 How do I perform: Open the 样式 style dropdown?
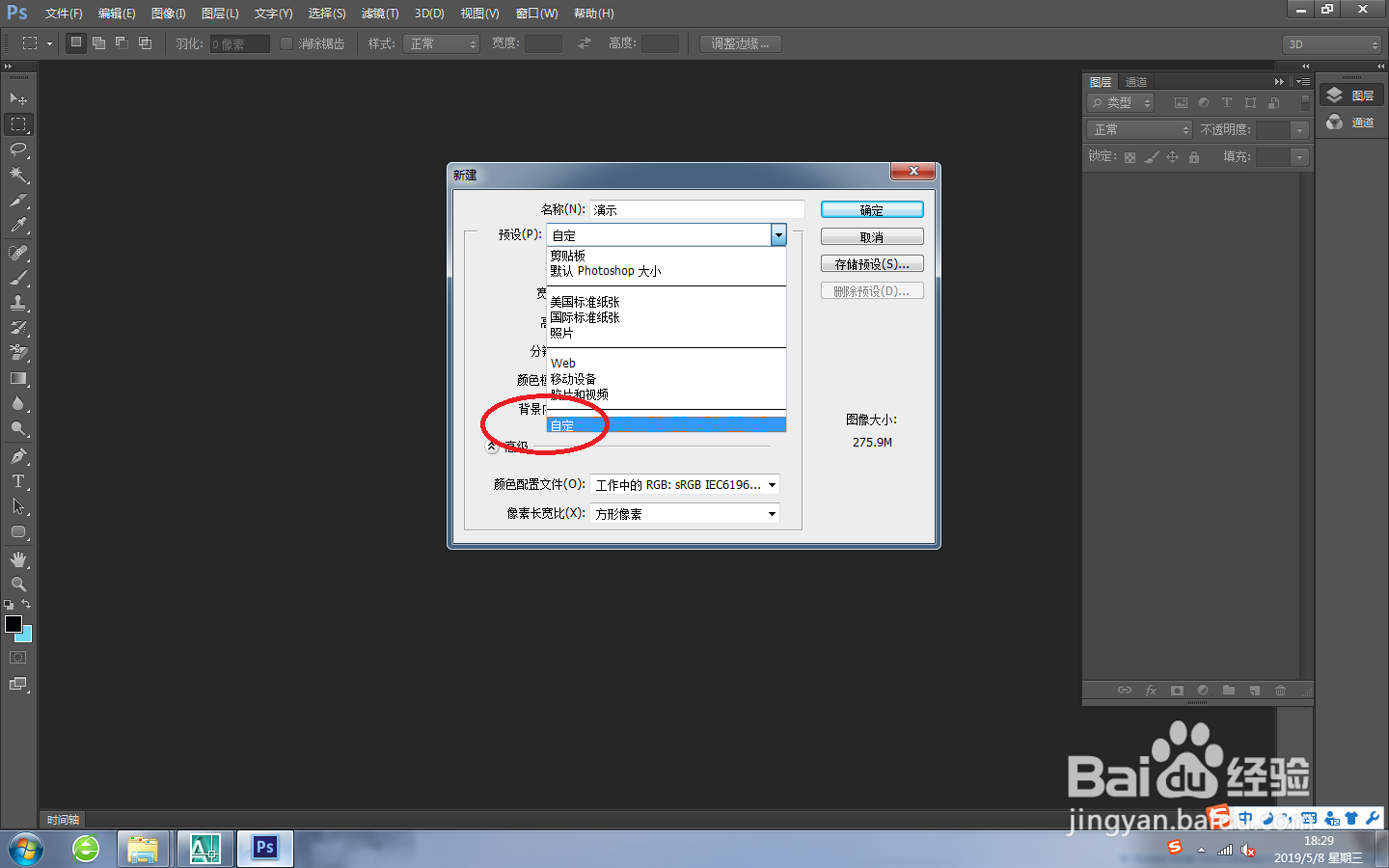[441, 44]
